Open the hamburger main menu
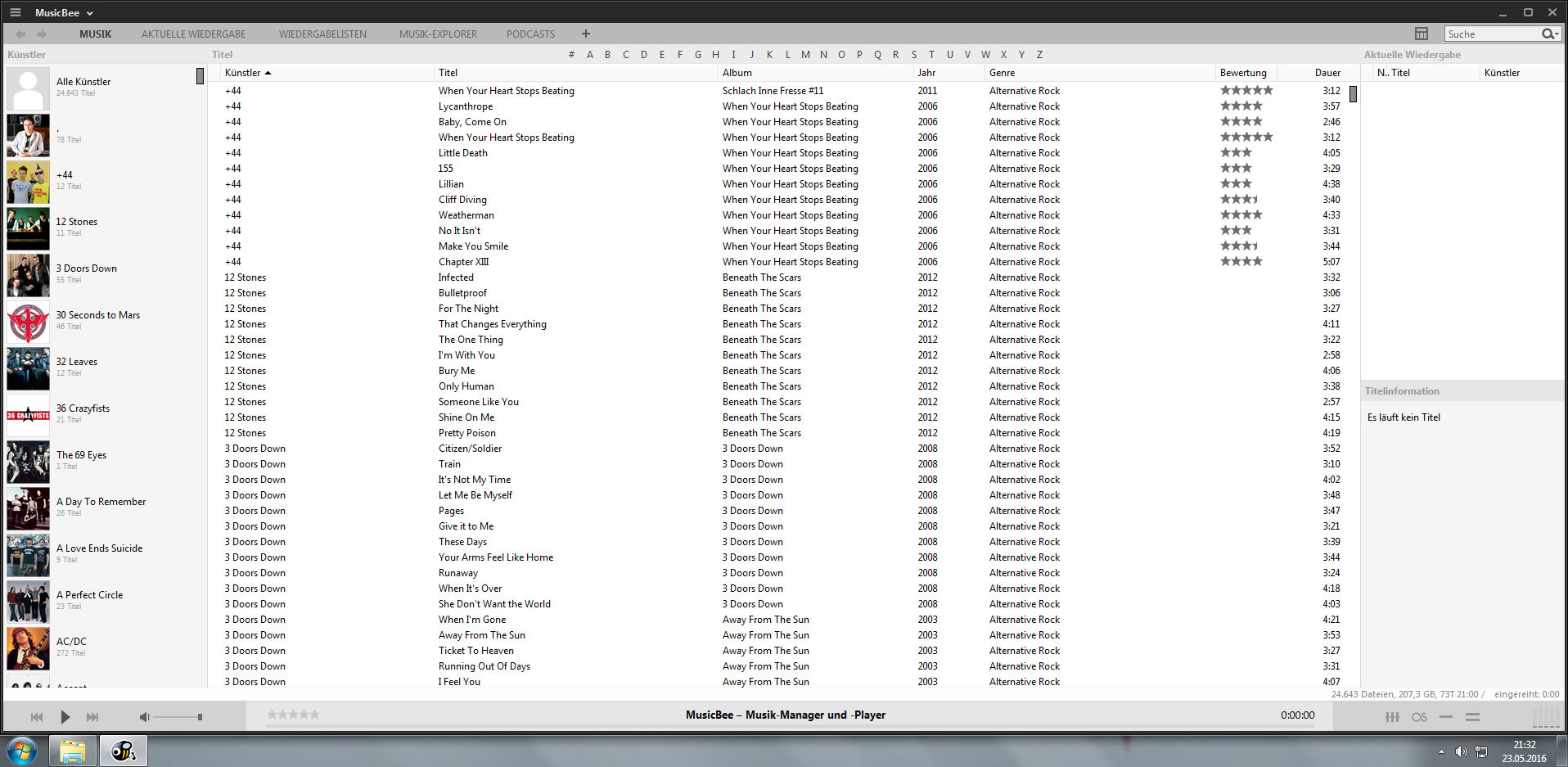 click(x=15, y=12)
